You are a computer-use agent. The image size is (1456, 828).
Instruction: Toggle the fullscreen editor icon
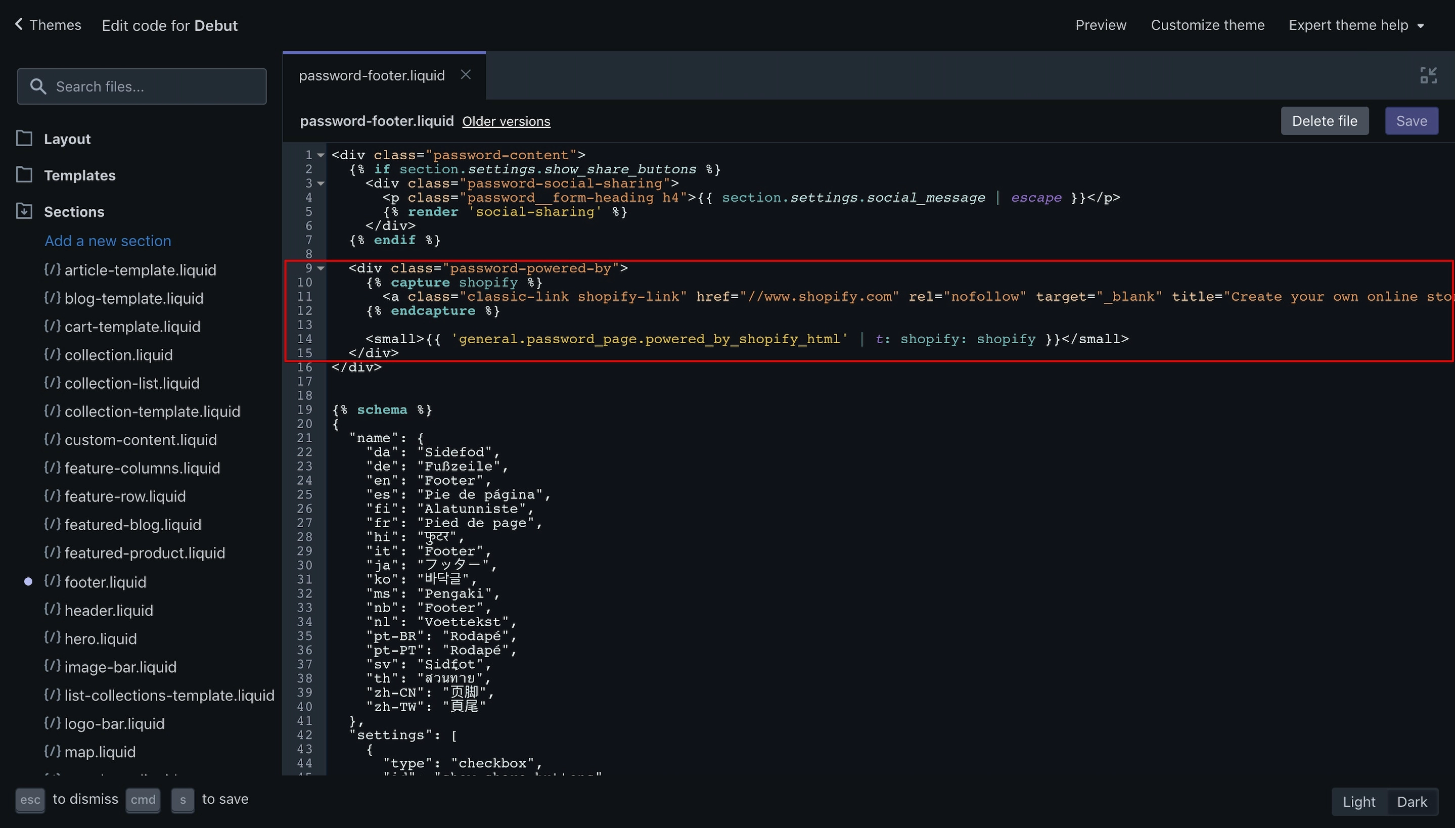coord(1428,75)
